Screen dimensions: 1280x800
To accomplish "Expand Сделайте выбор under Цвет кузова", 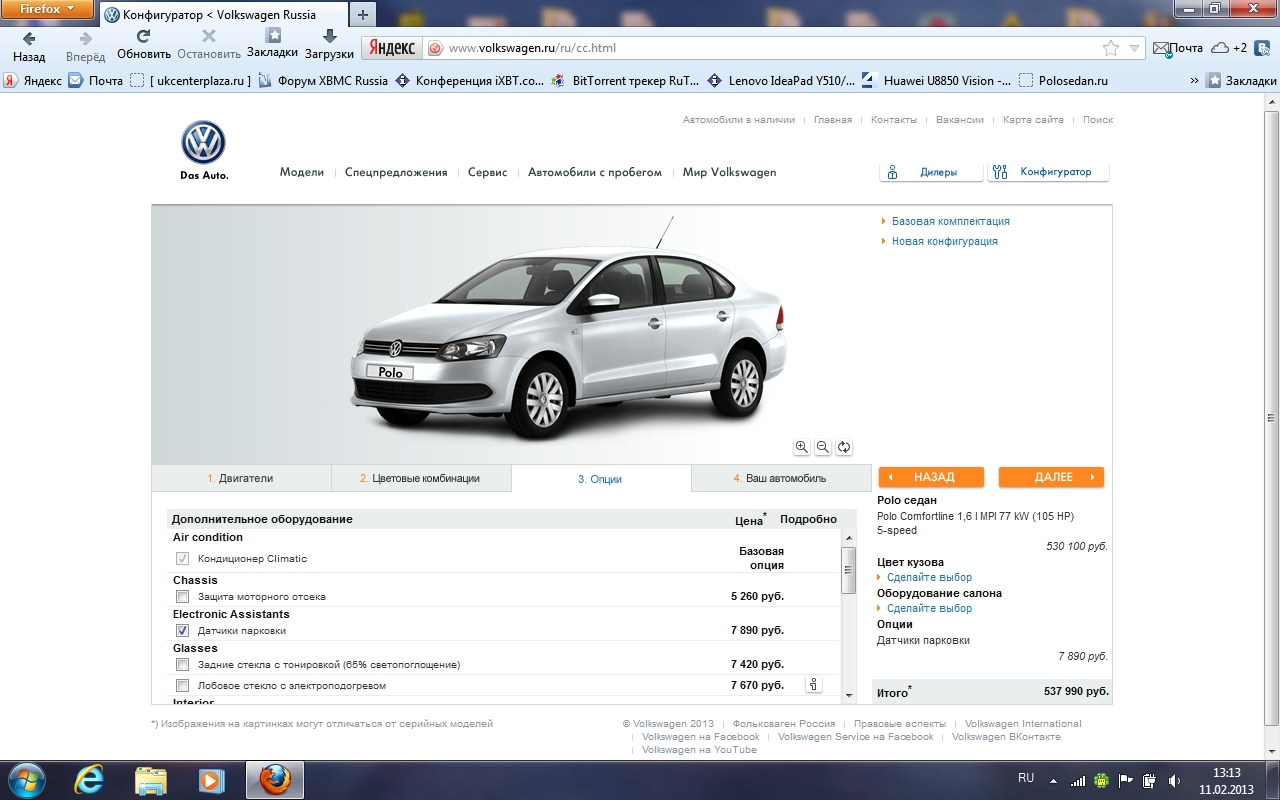I will 928,577.
